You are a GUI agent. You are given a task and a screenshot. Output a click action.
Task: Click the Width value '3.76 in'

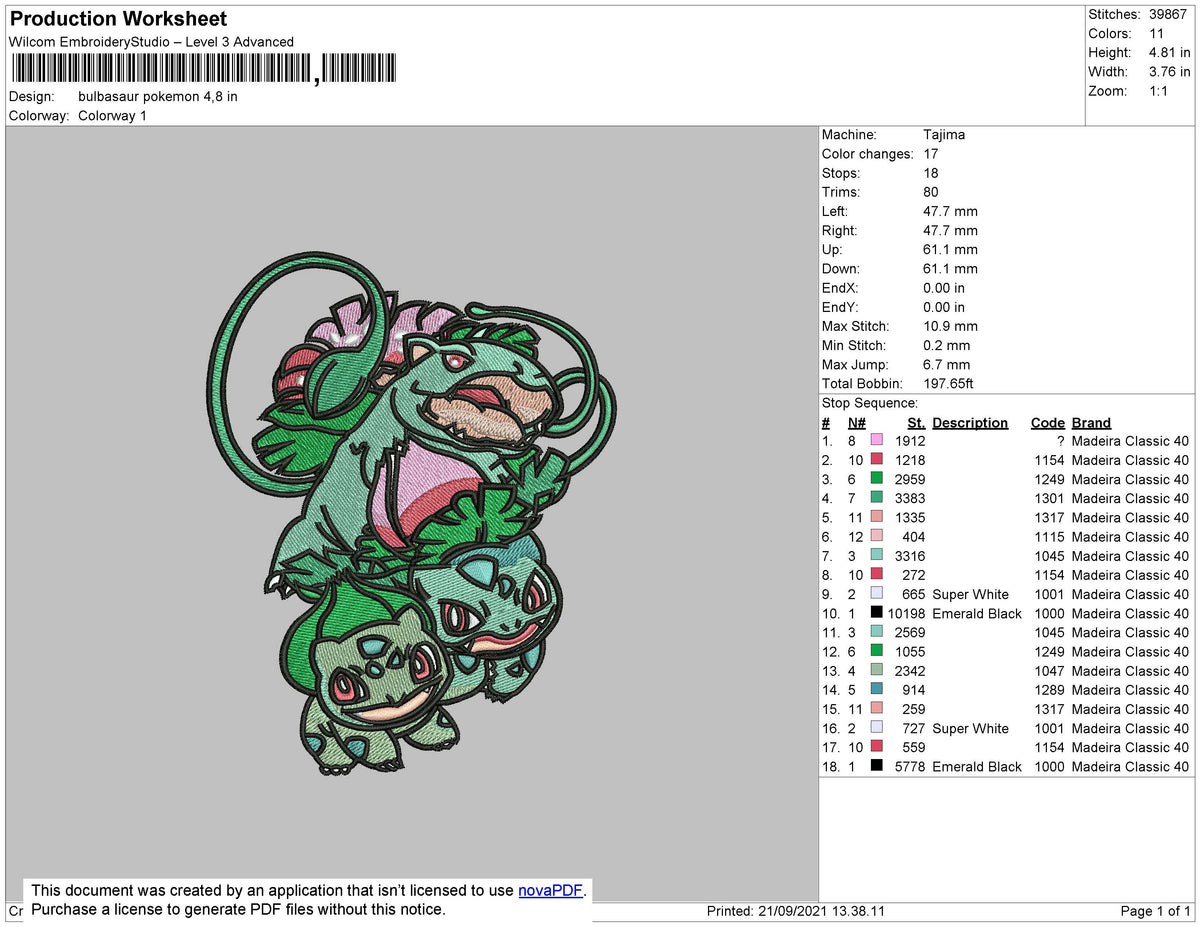tap(1168, 72)
